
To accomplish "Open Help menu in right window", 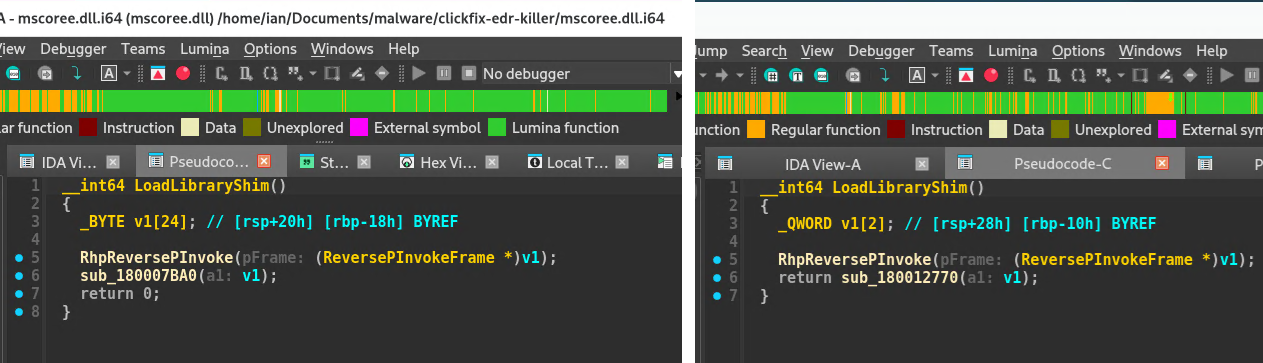I will click(1211, 50).
